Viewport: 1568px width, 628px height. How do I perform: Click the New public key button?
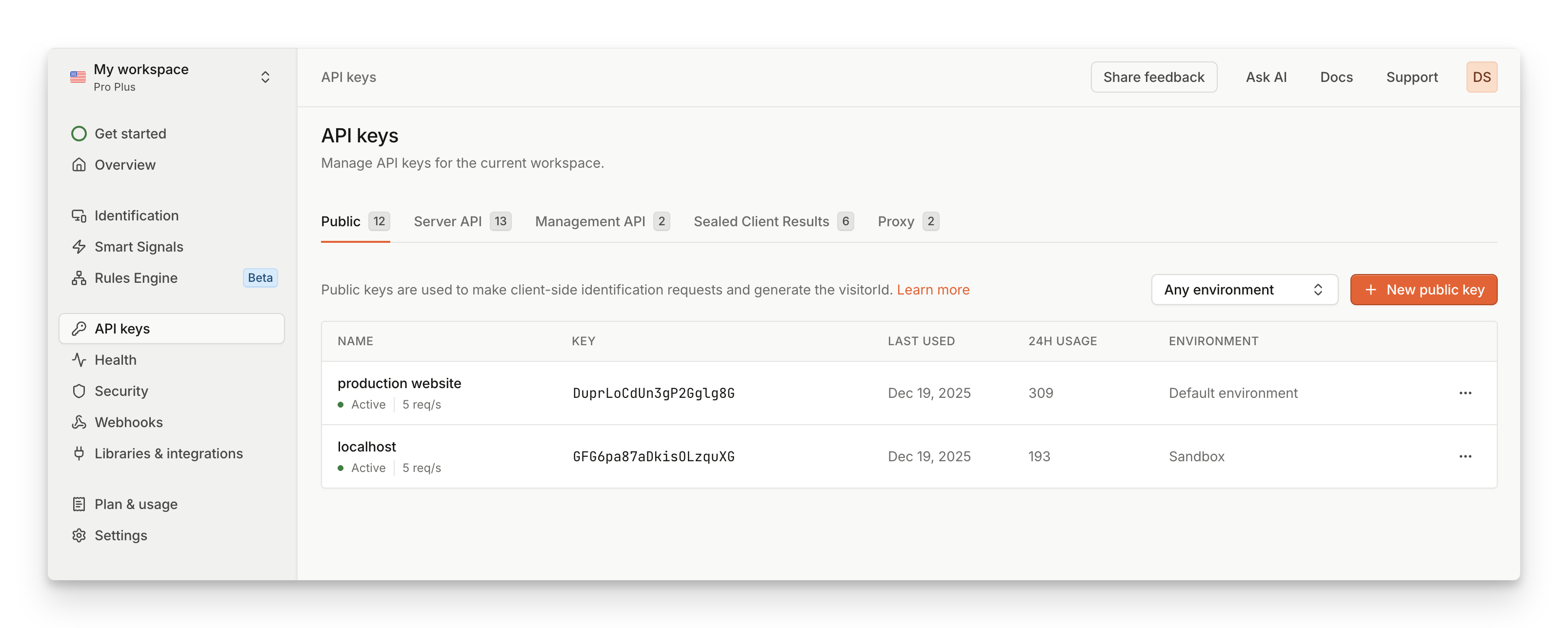click(x=1423, y=290)
